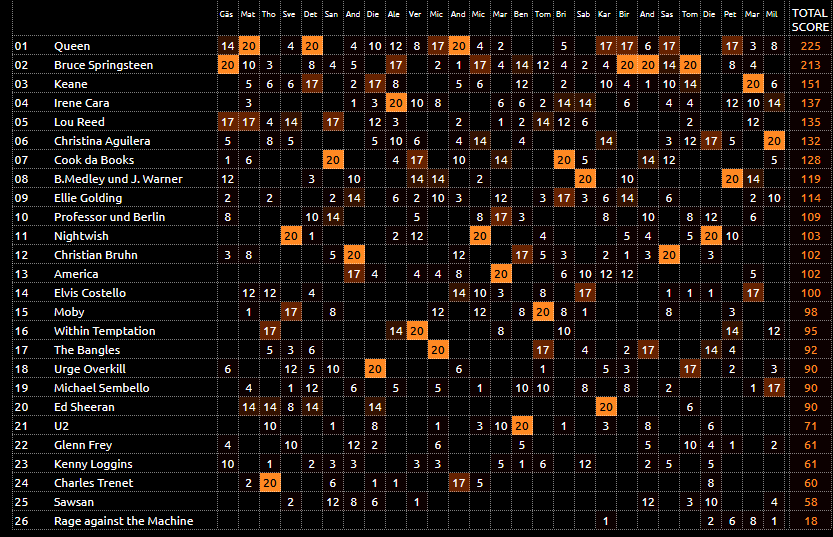Select the Bir column header
Image resolution: width=833 pixels, height=537 pixels.
[624, 14]
